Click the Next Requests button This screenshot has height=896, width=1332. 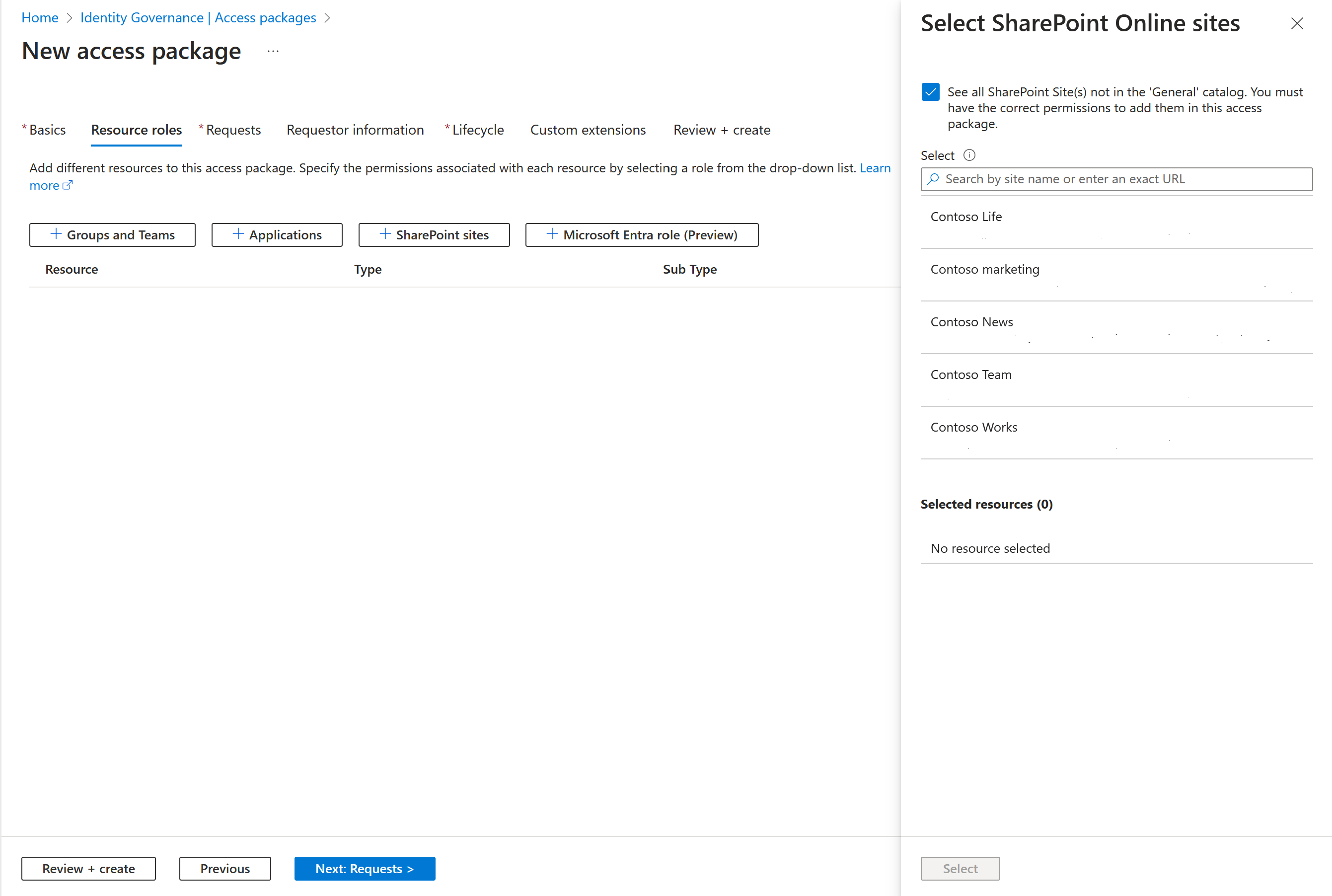coord(365,867)
